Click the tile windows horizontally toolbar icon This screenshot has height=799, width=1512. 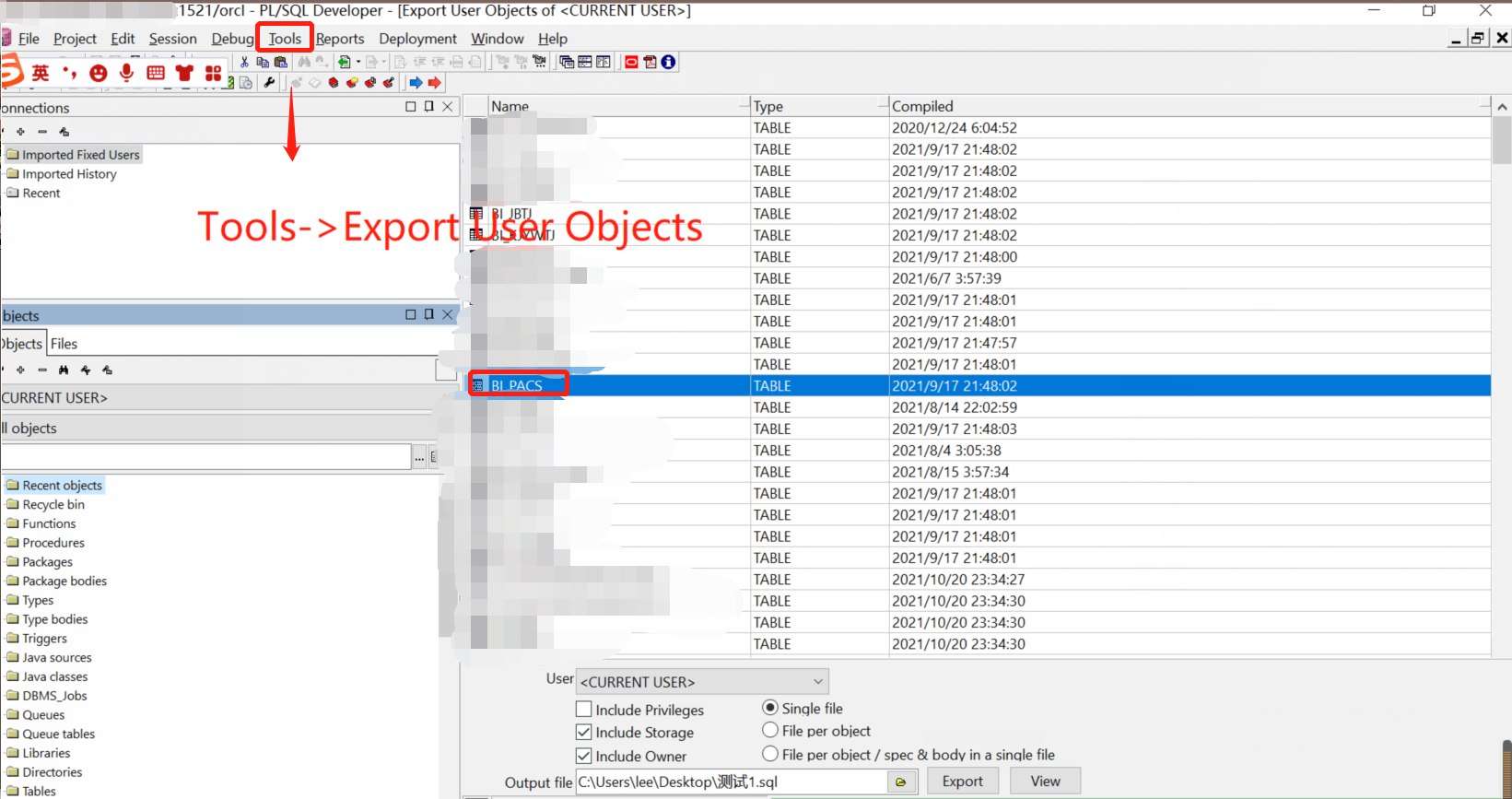pos(585,62)
